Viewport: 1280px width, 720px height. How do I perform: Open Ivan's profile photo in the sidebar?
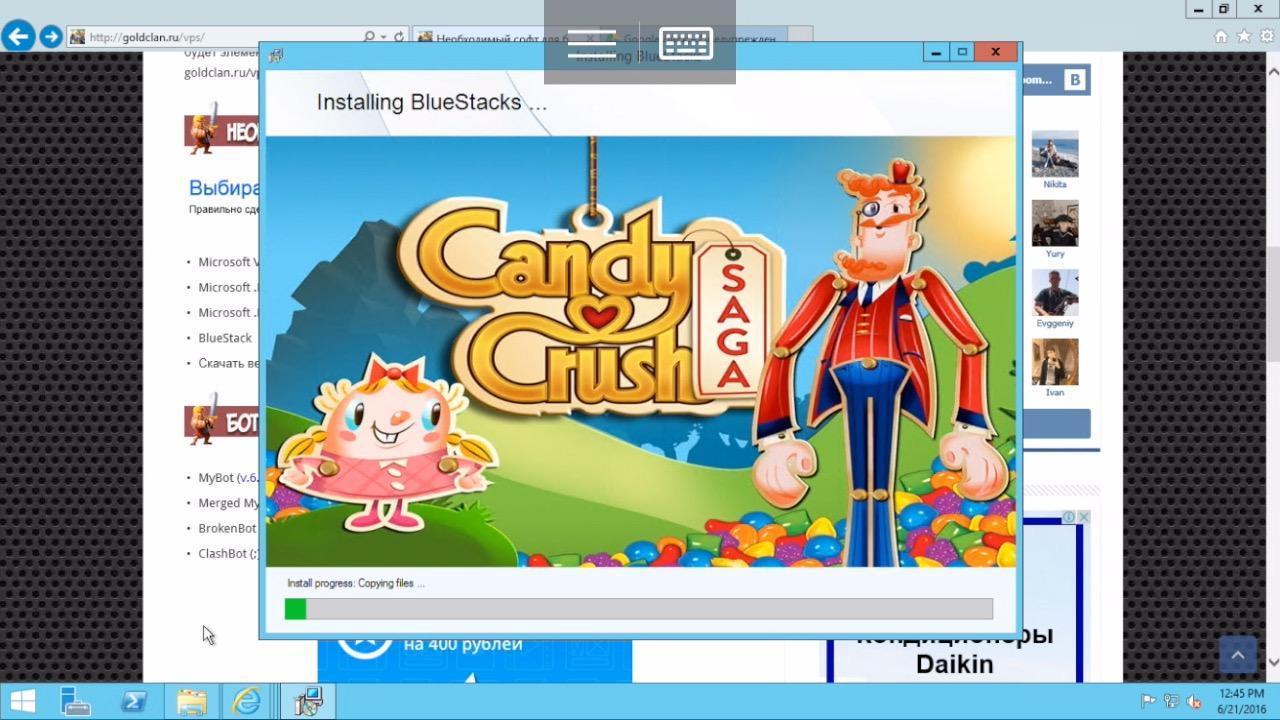[x=1055, y=362]
